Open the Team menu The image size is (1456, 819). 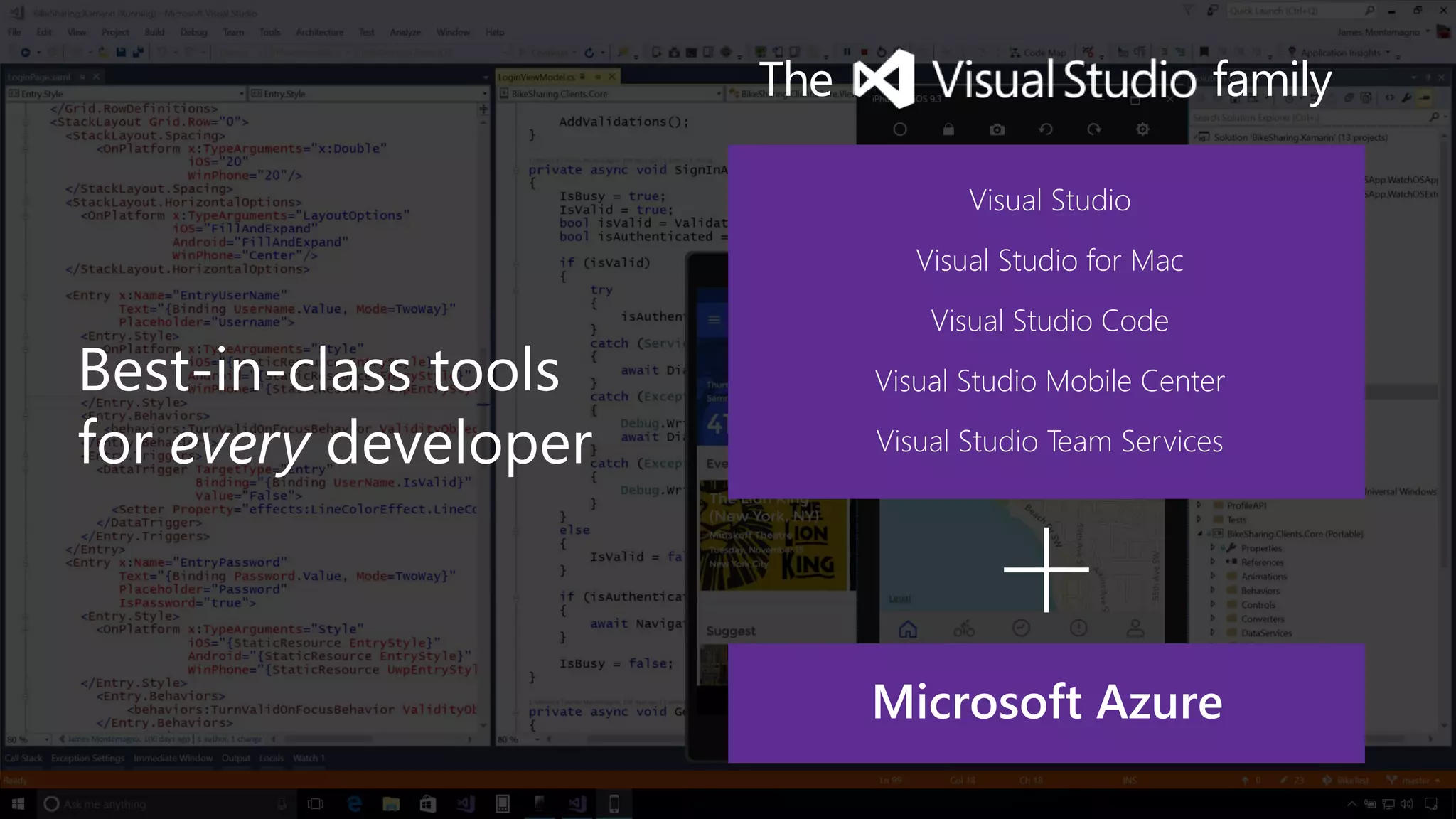(x=233, y=32)
